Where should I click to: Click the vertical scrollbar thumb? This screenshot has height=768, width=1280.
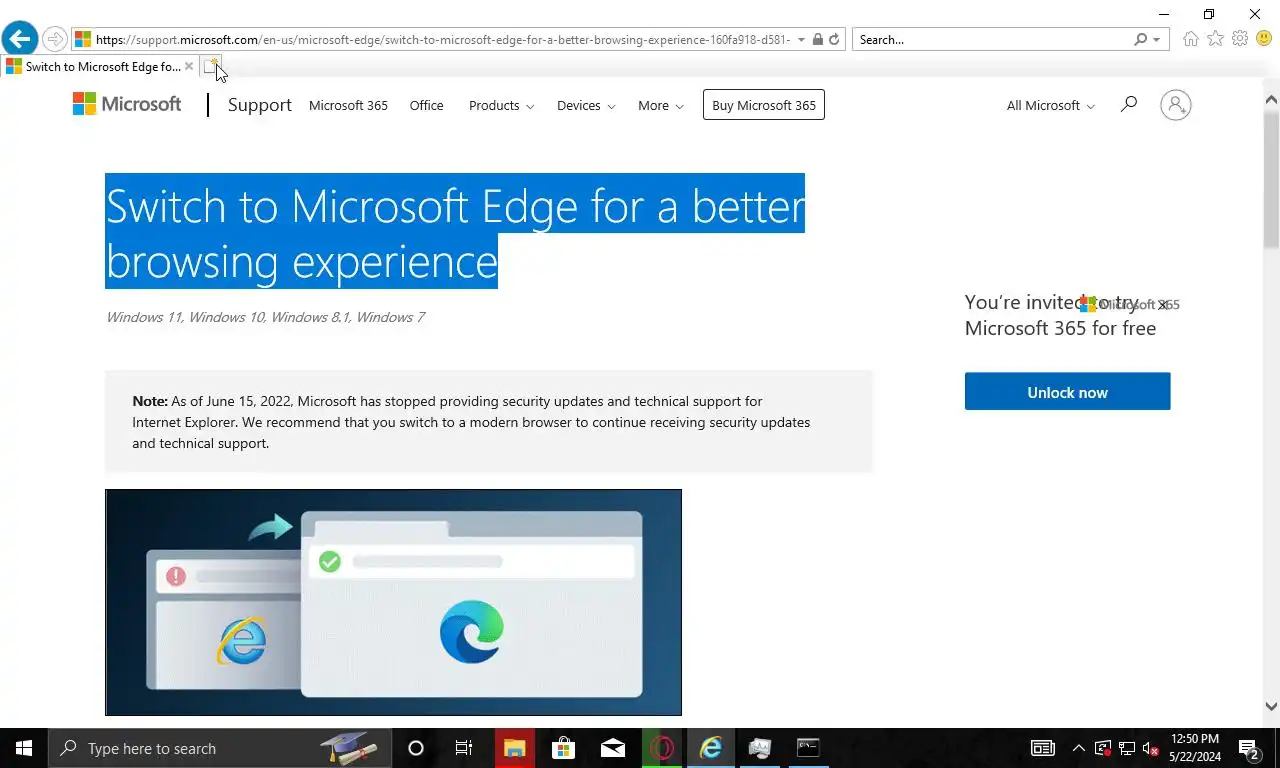[x=1271, y=180]
